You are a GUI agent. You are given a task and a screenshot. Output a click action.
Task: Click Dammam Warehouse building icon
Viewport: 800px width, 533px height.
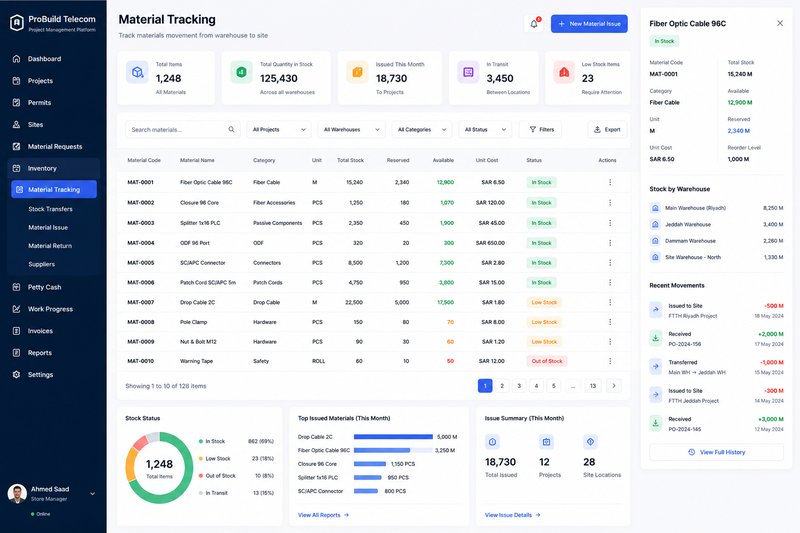[x=655, y=240]
